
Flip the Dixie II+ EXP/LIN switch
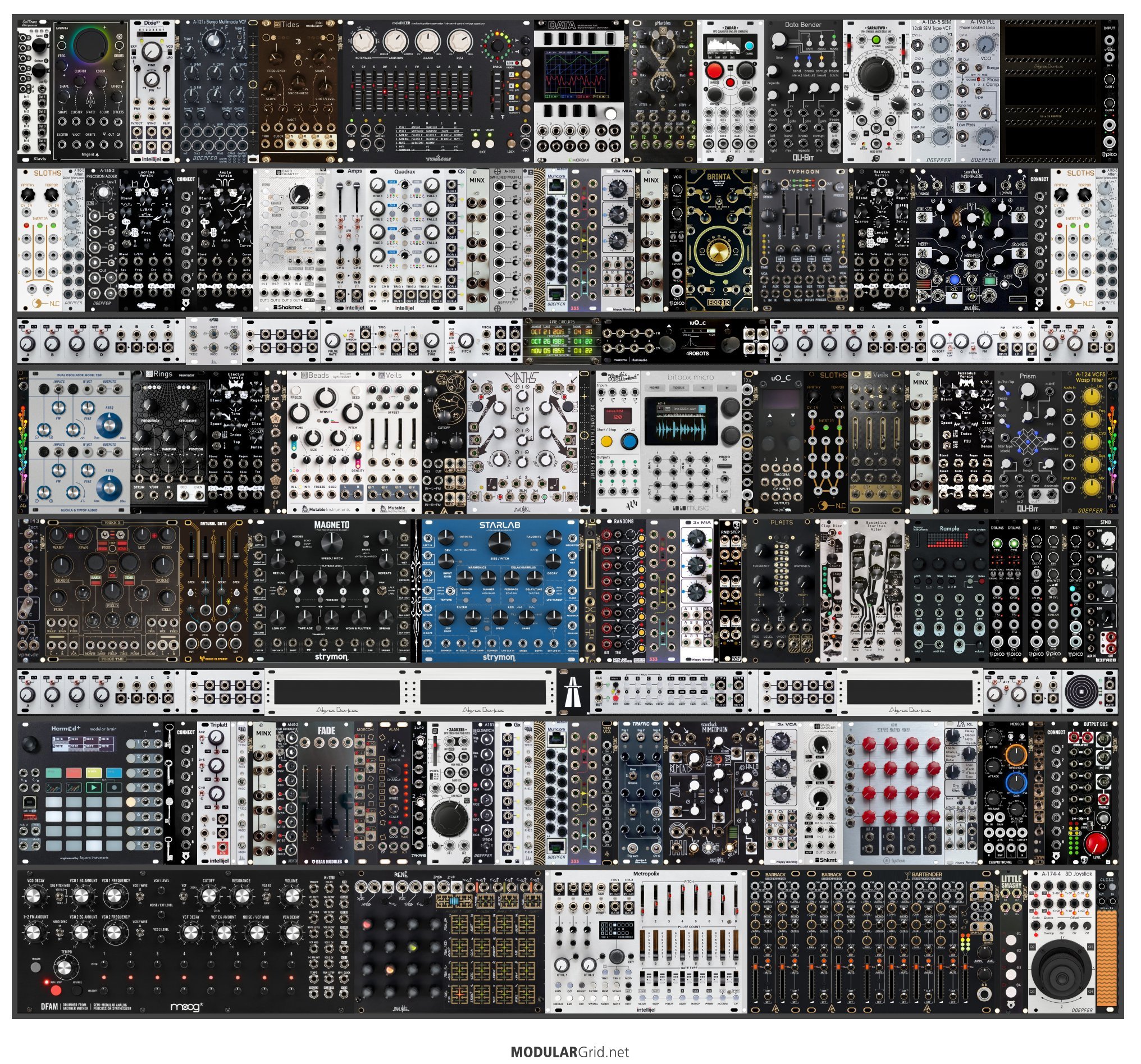click(x=134, y=52)
